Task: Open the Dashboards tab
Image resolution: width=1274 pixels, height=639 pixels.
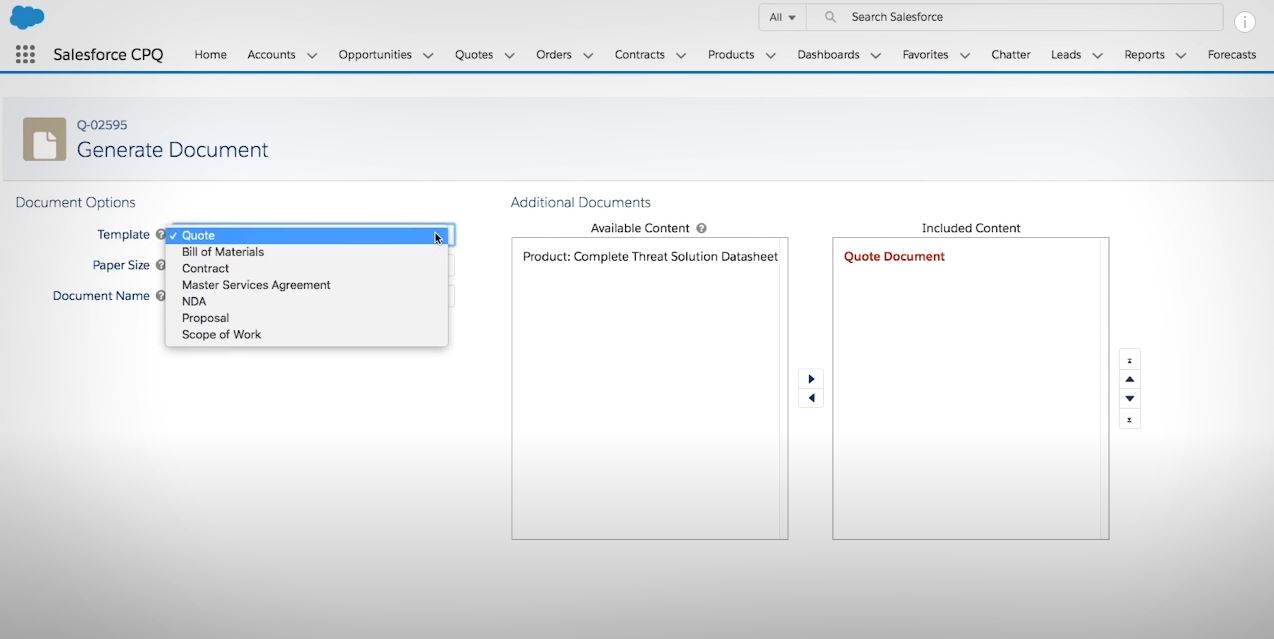Action: coord(828,55)
